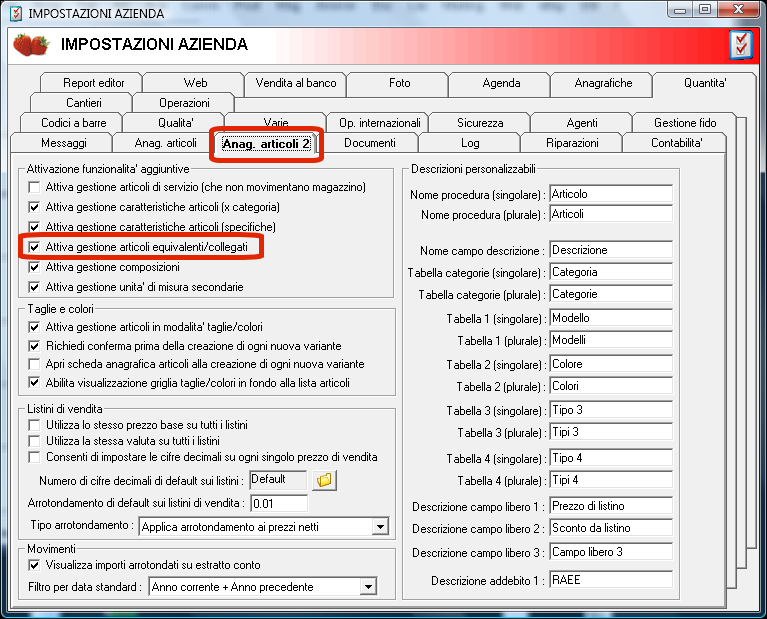This screenshot has height=619, width=767.
Task: Open the Gestione fido tab
Action: (685, 123)
